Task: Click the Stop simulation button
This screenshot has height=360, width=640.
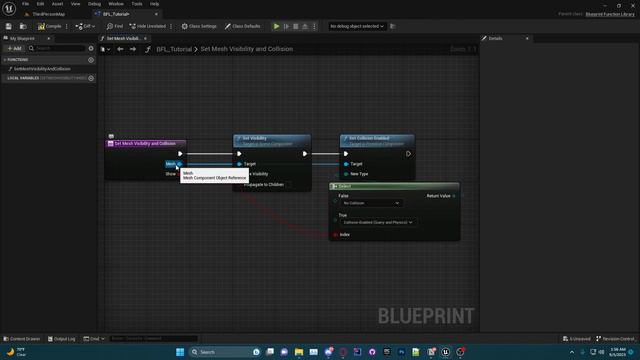Action: (296, 26)
